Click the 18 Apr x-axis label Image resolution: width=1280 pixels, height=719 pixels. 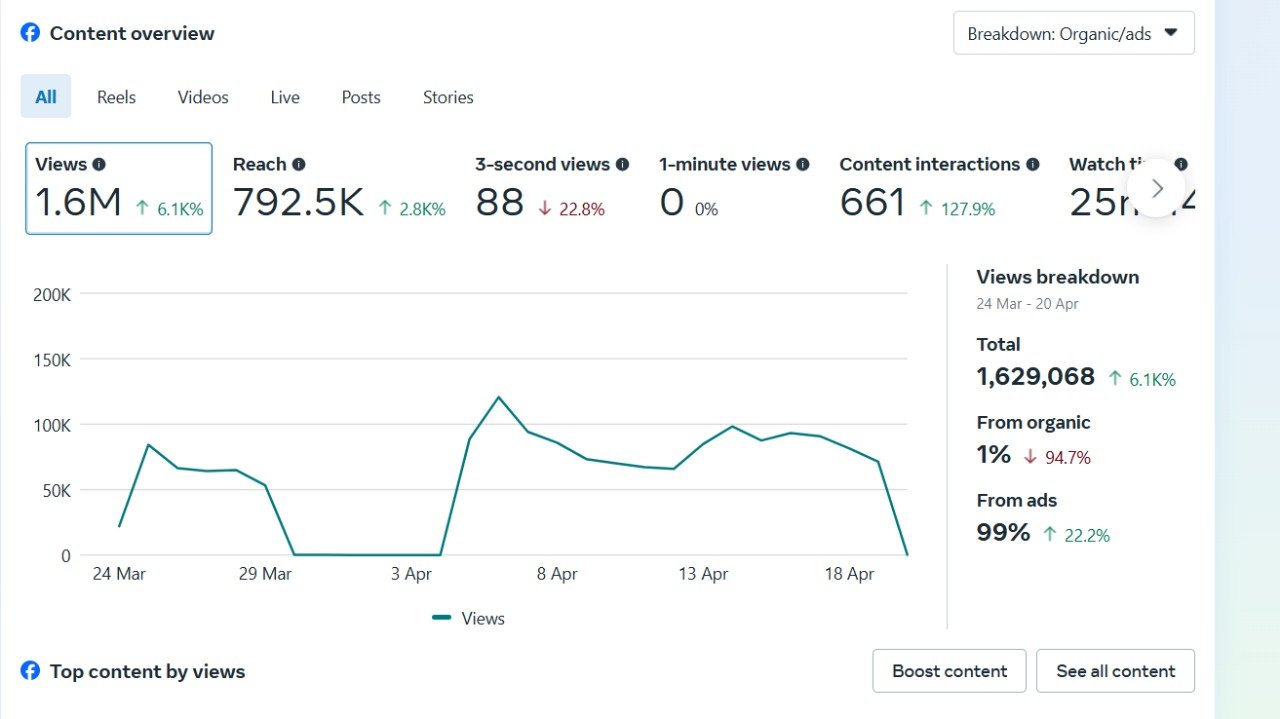click(x=849, y=574)
